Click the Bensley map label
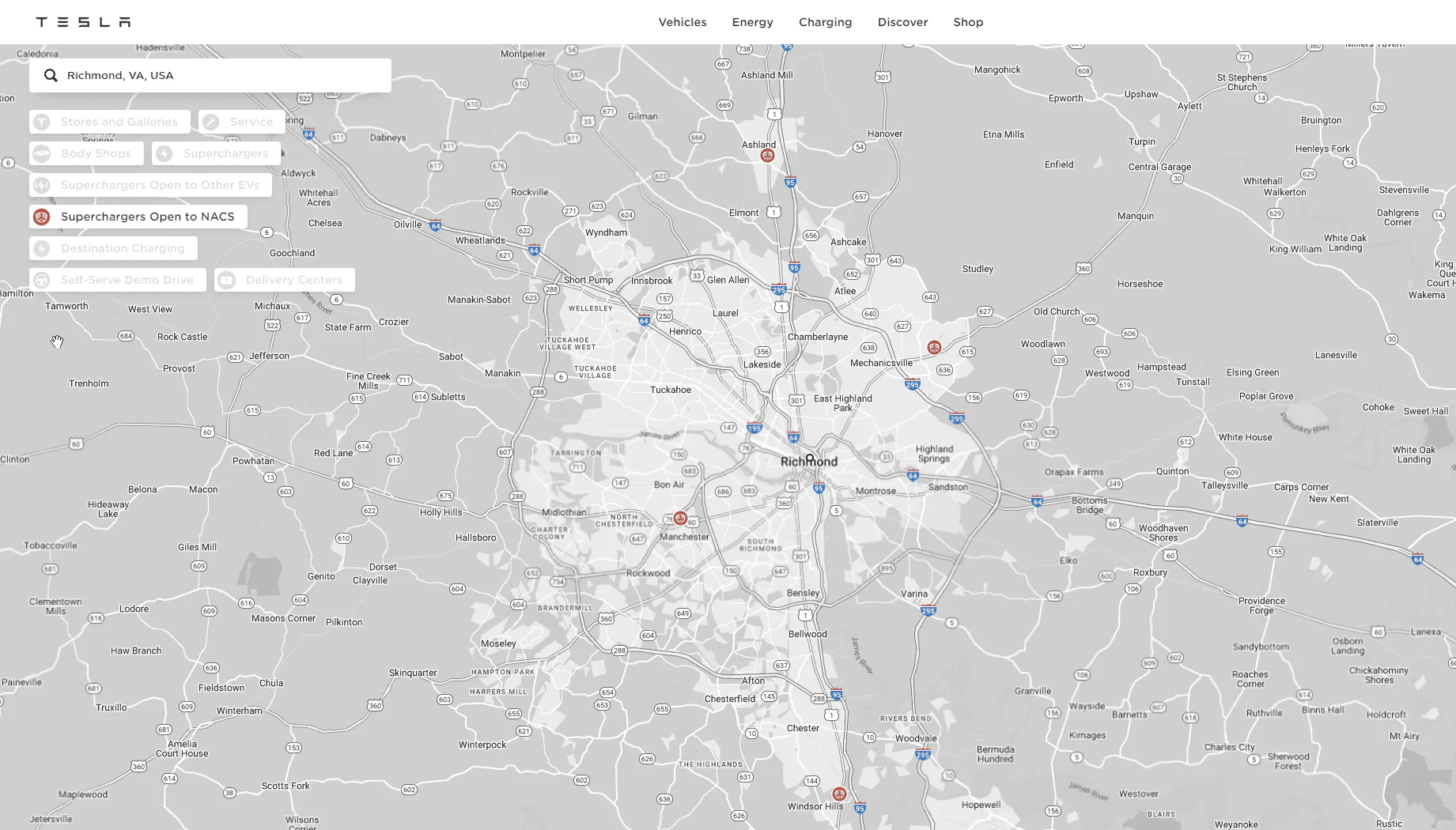Viewport: 1456px width, 830px height. (x=804, y=593)
